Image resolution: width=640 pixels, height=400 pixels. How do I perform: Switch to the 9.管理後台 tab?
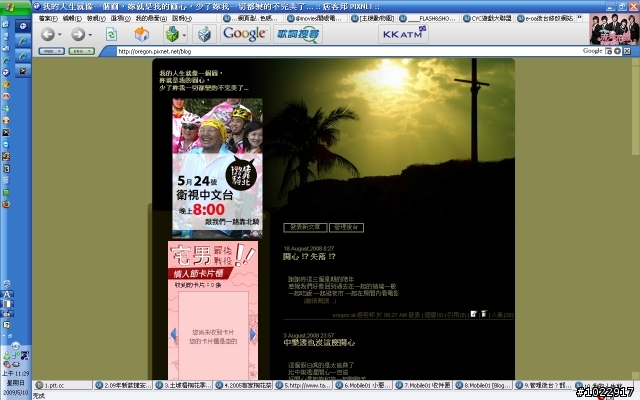click(x=543, y=385)
